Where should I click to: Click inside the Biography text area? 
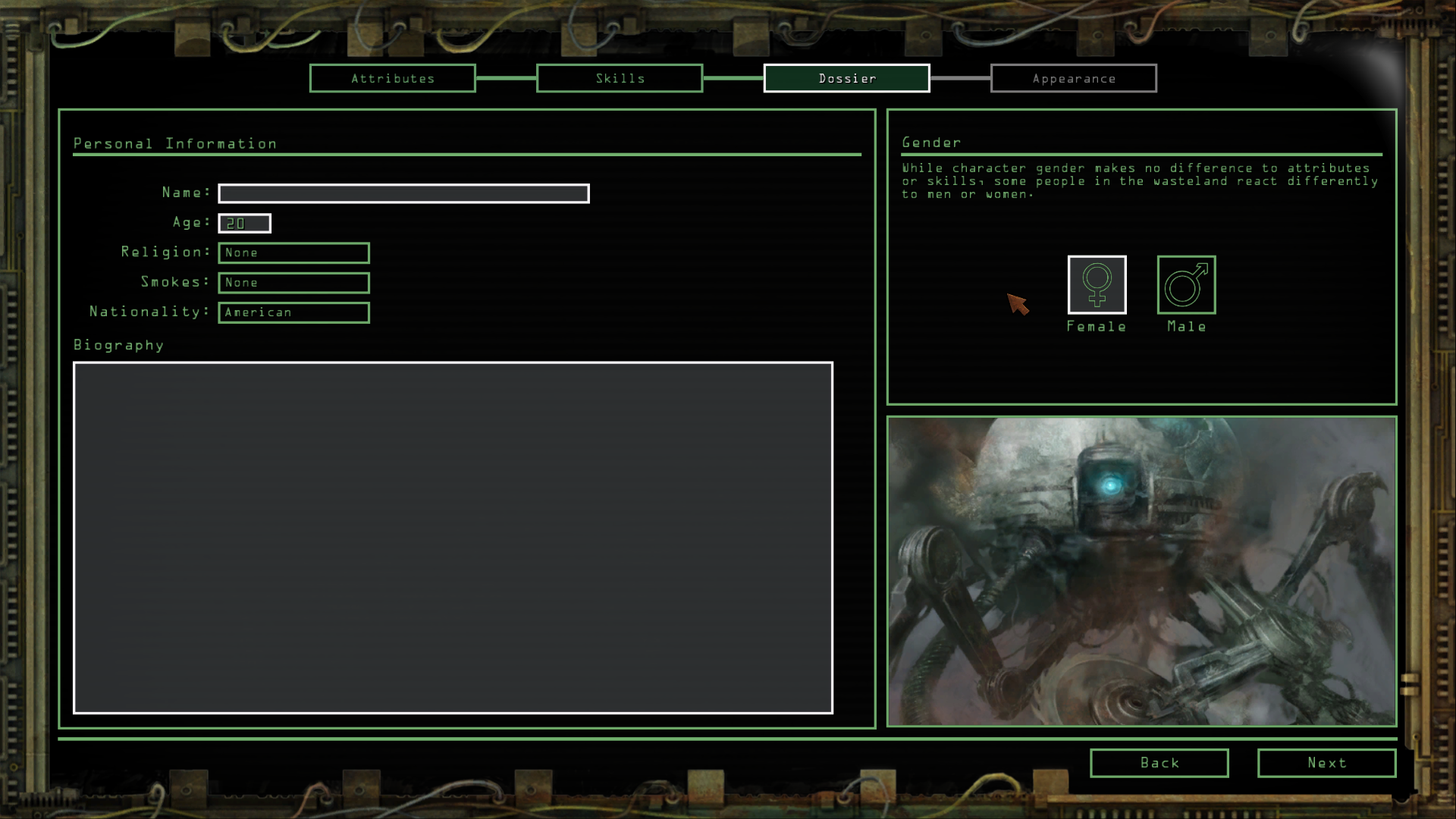[x=453, y=538]
